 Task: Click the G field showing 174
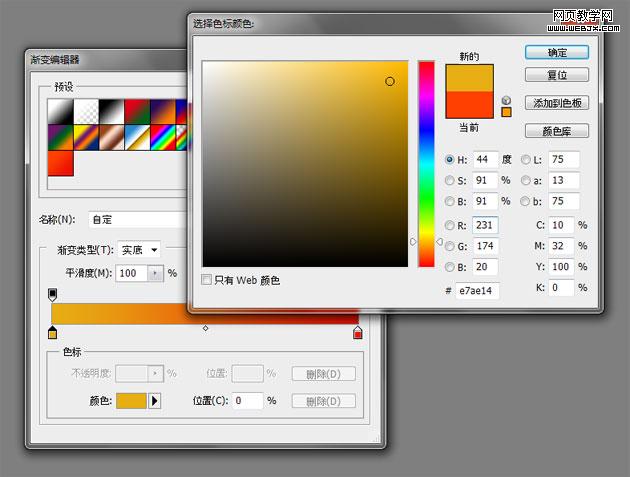pos(485,246)
